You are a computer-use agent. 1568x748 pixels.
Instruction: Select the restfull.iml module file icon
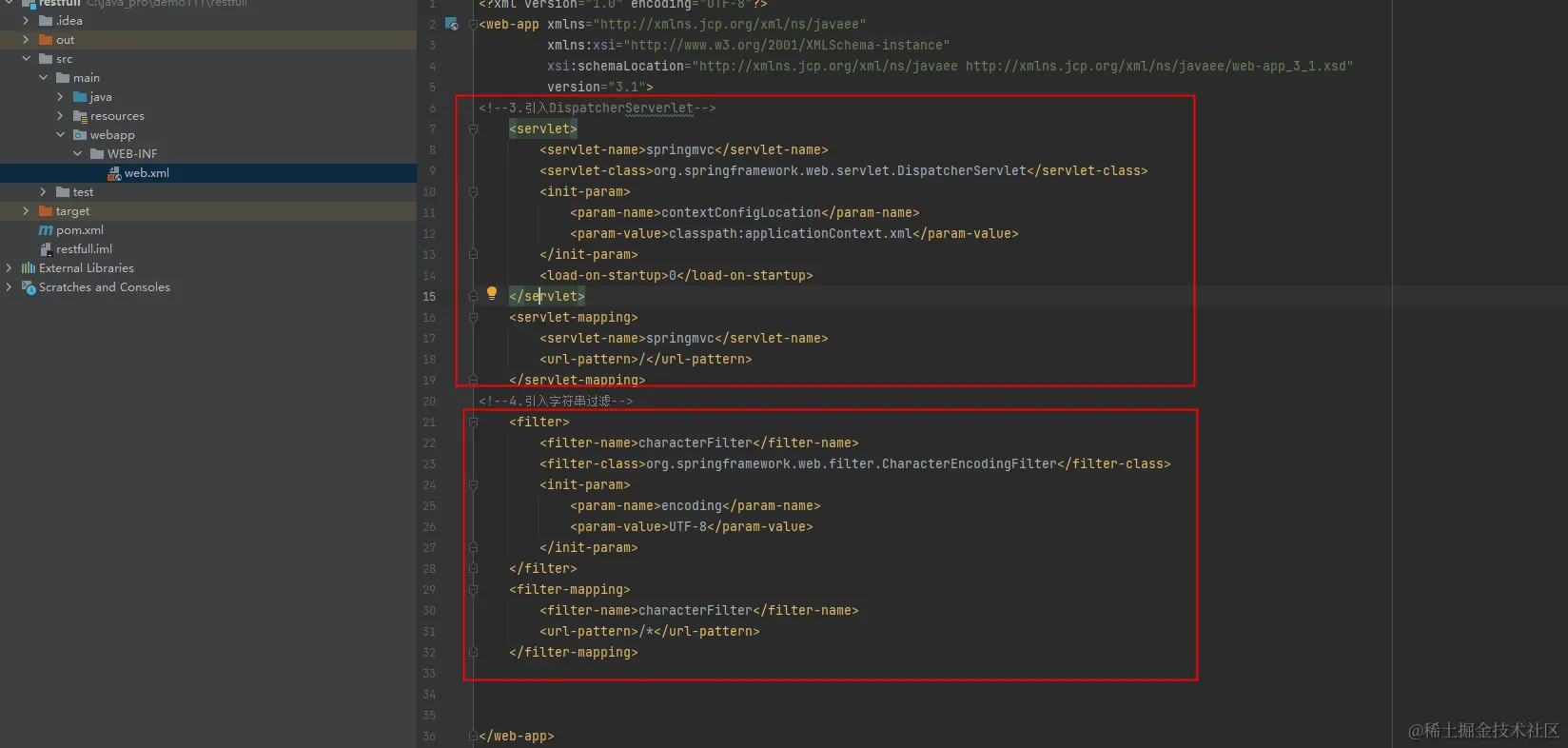click(46, 249)
